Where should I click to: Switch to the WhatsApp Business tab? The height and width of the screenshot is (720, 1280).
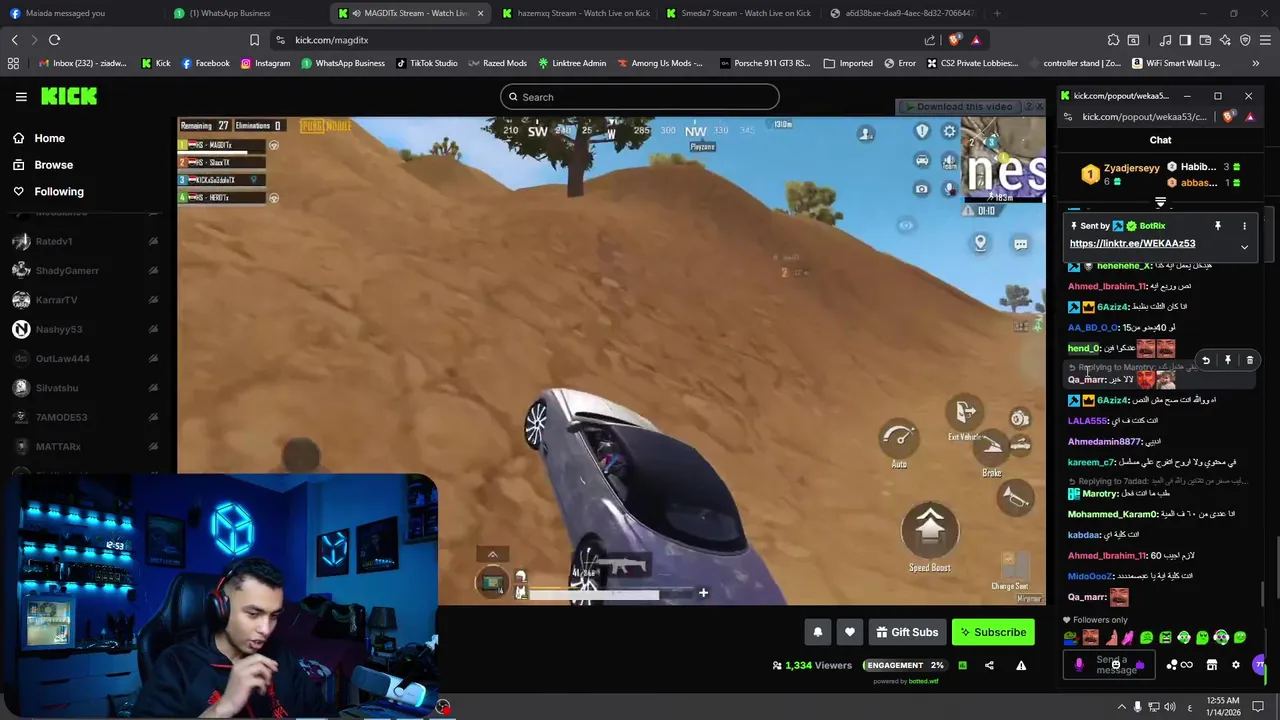230,13
